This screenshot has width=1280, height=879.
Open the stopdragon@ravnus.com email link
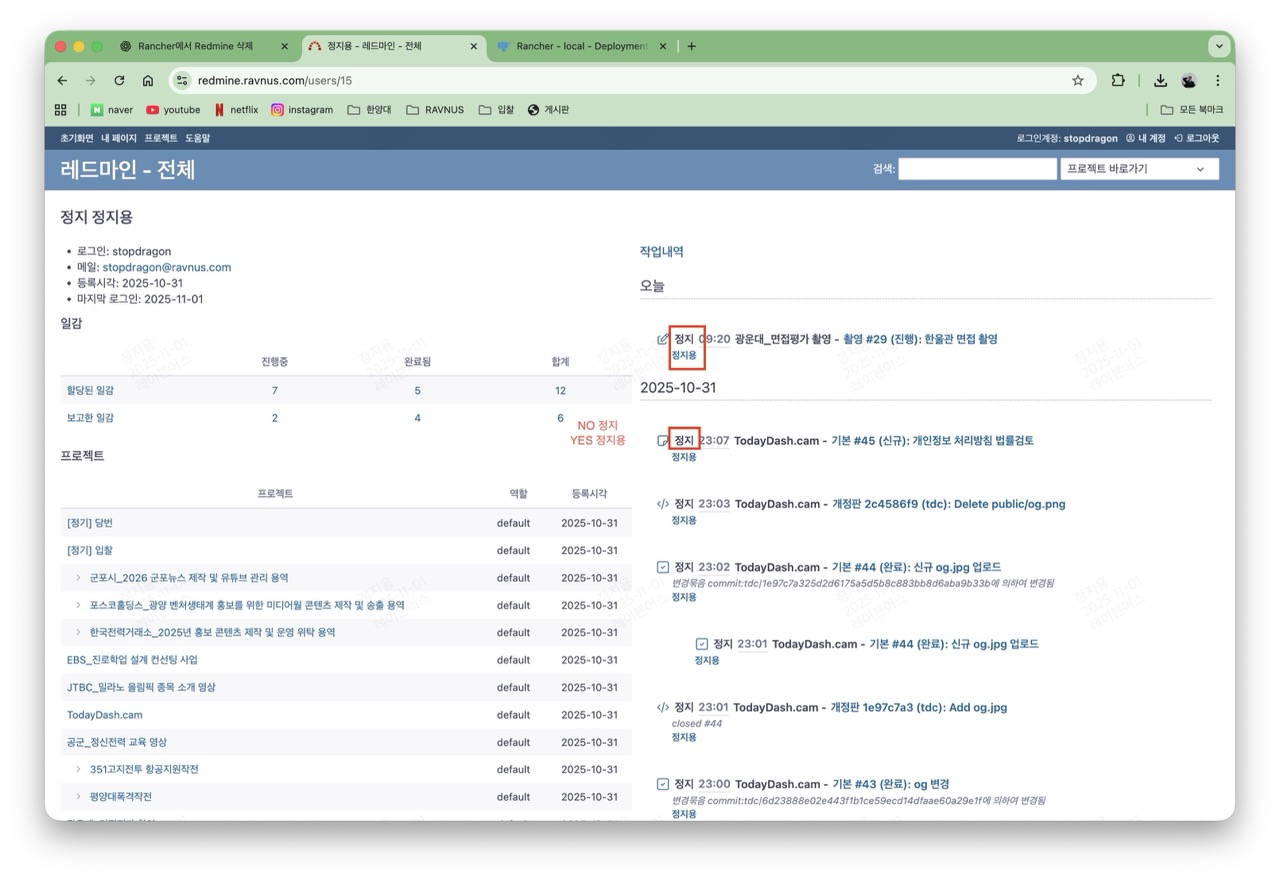click(x=166, y=267)
